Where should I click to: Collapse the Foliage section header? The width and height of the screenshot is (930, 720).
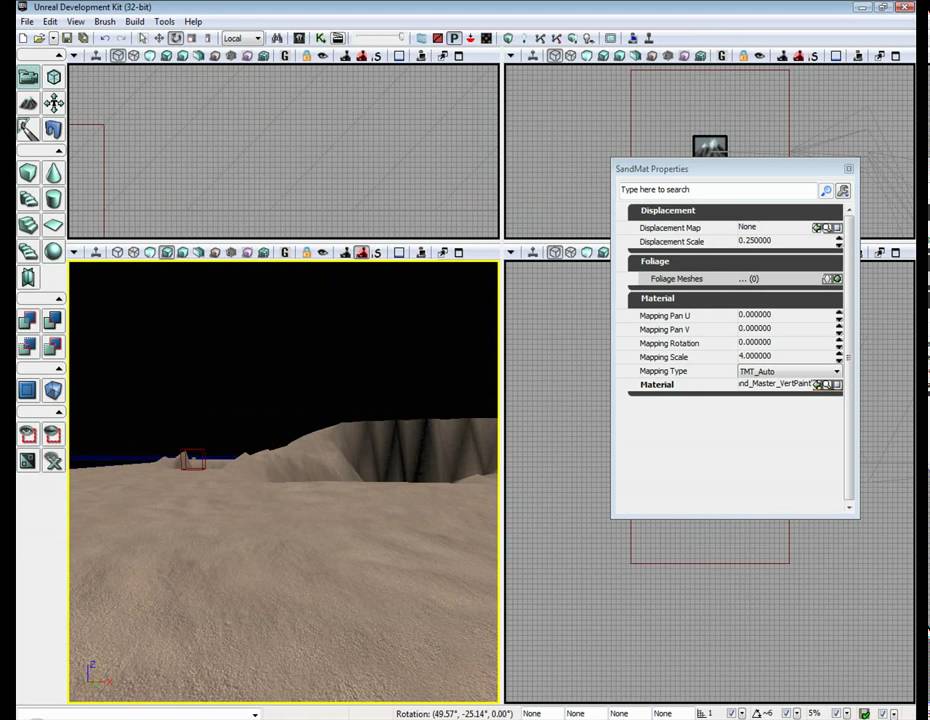click(735, 262)
